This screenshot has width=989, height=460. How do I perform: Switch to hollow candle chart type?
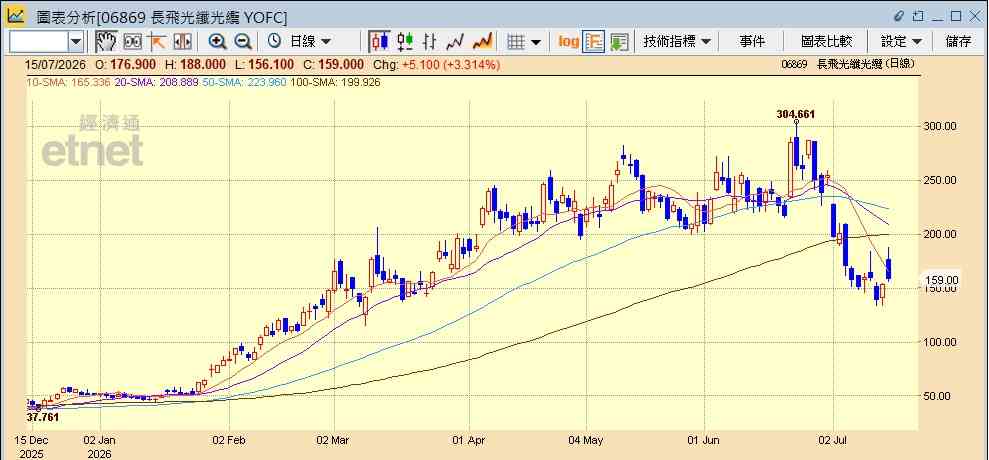pos(405,42)
